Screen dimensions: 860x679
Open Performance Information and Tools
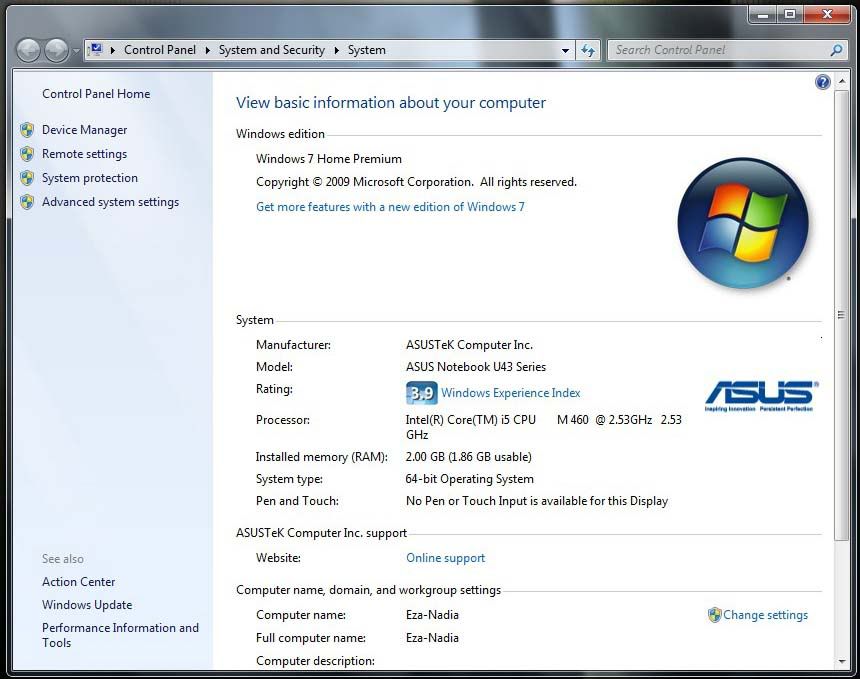pos(121,635)
